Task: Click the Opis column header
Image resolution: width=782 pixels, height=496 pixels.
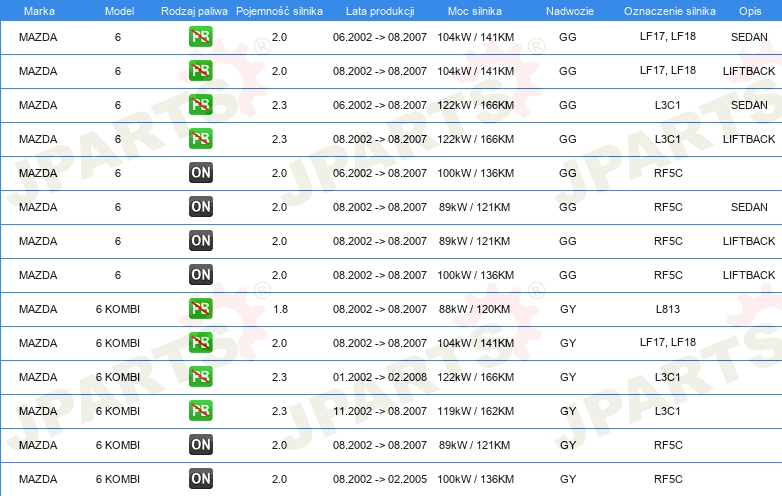Action: tap(750, 11)
